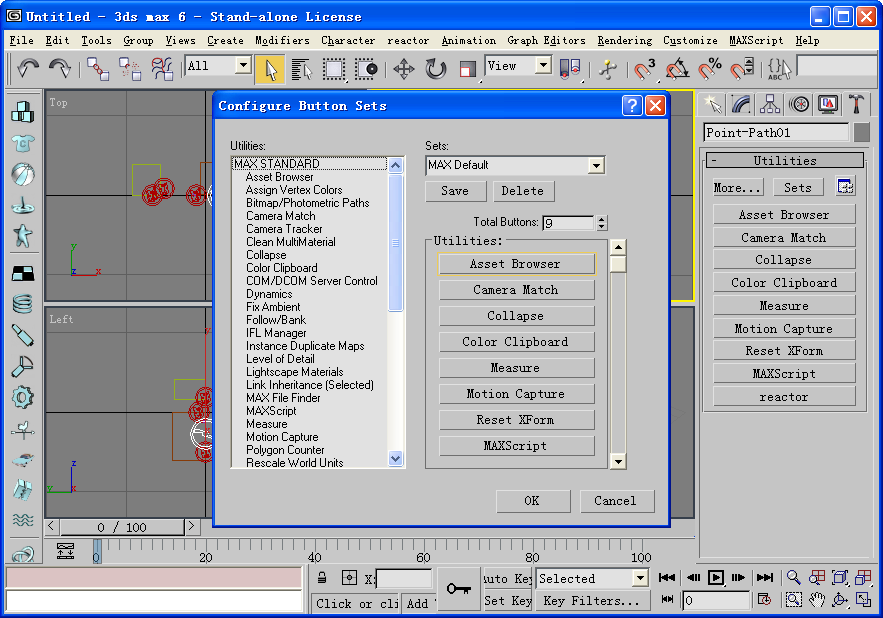The image size is (883, 618).
Task: Choose the Select and Scale tool
Action: [x=467, y=69]
